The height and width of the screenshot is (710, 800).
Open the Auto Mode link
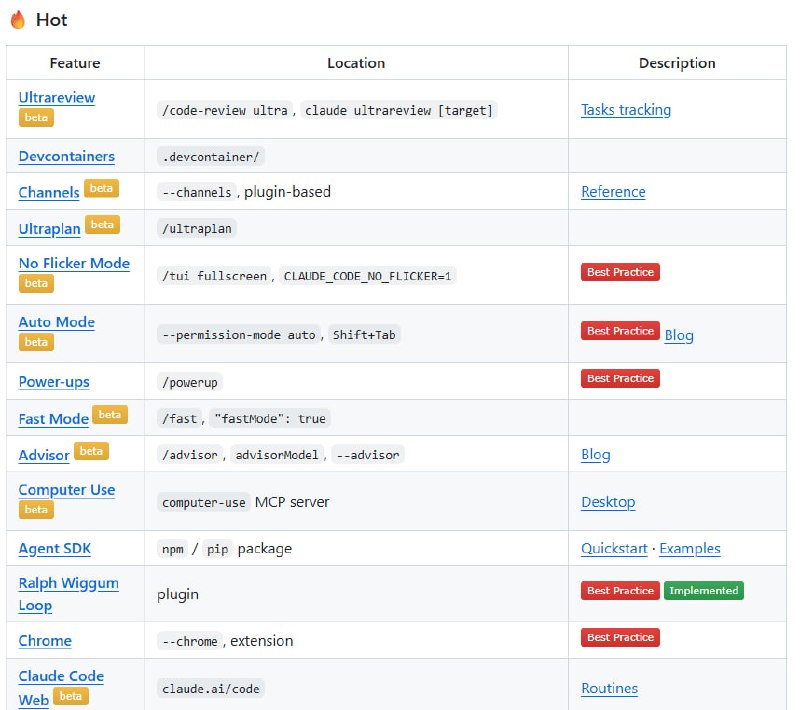pyautogui.click(x=57, y=322)
